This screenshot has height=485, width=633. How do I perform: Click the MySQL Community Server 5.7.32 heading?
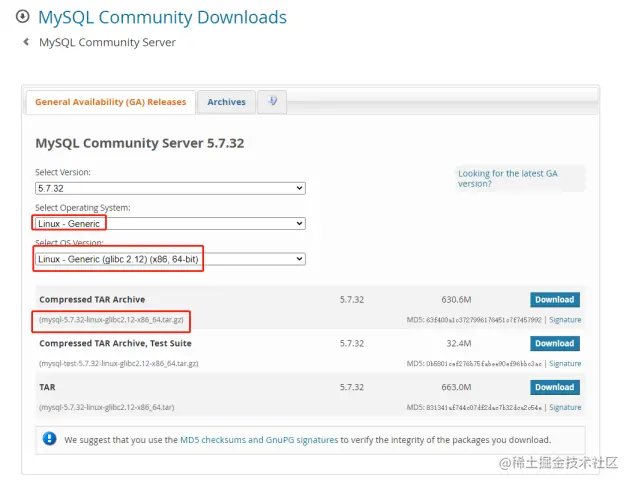click(x=140, y=143)
